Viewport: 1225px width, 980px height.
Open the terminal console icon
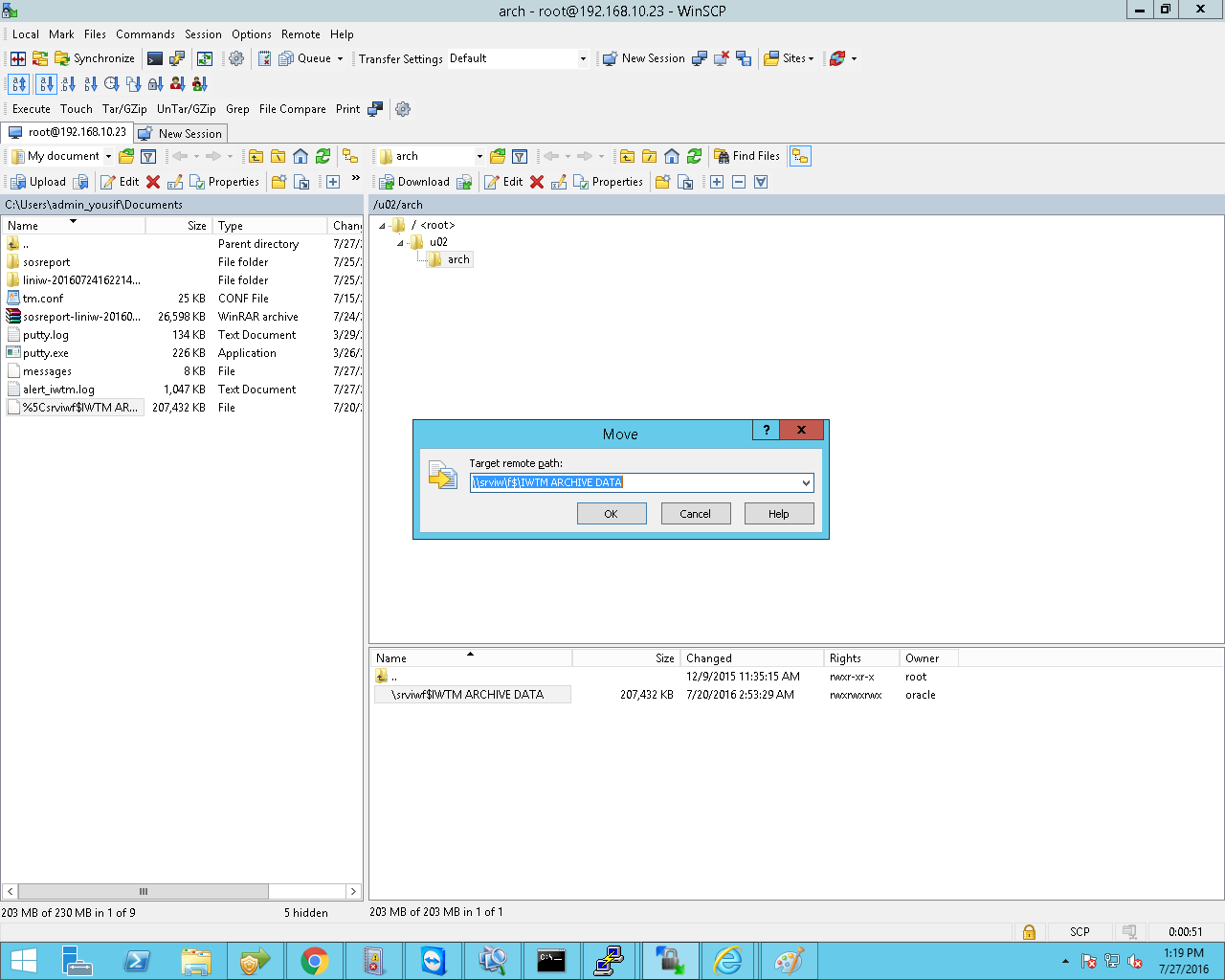(x=155, y=58)
